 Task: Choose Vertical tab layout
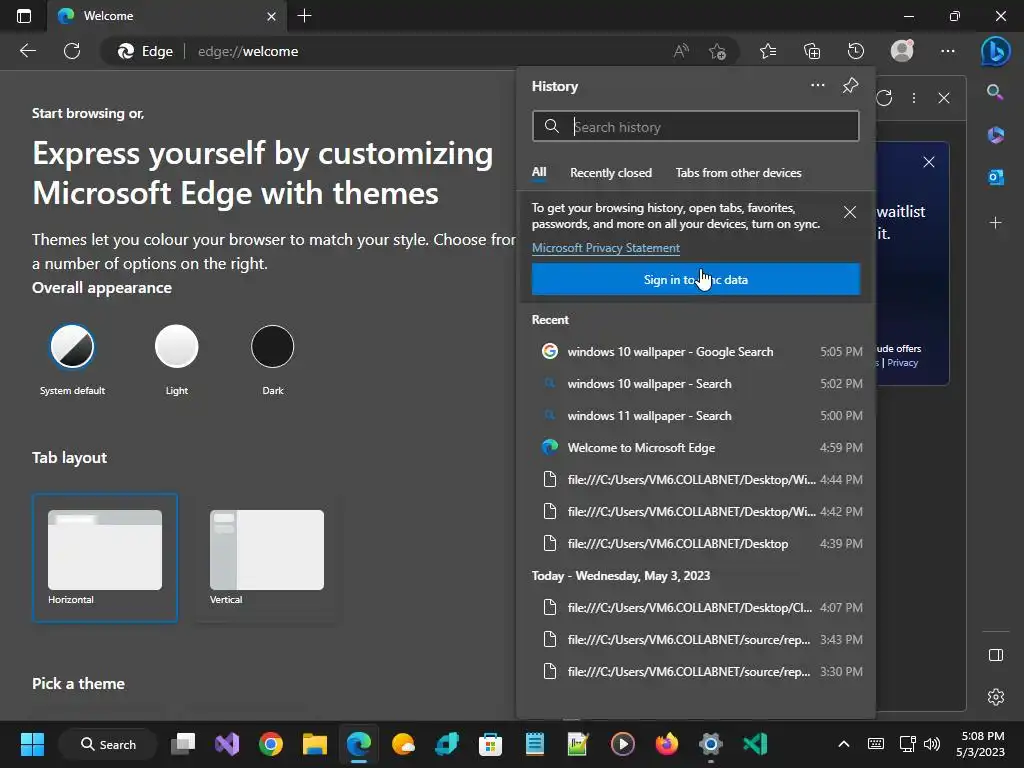point(266,557)
